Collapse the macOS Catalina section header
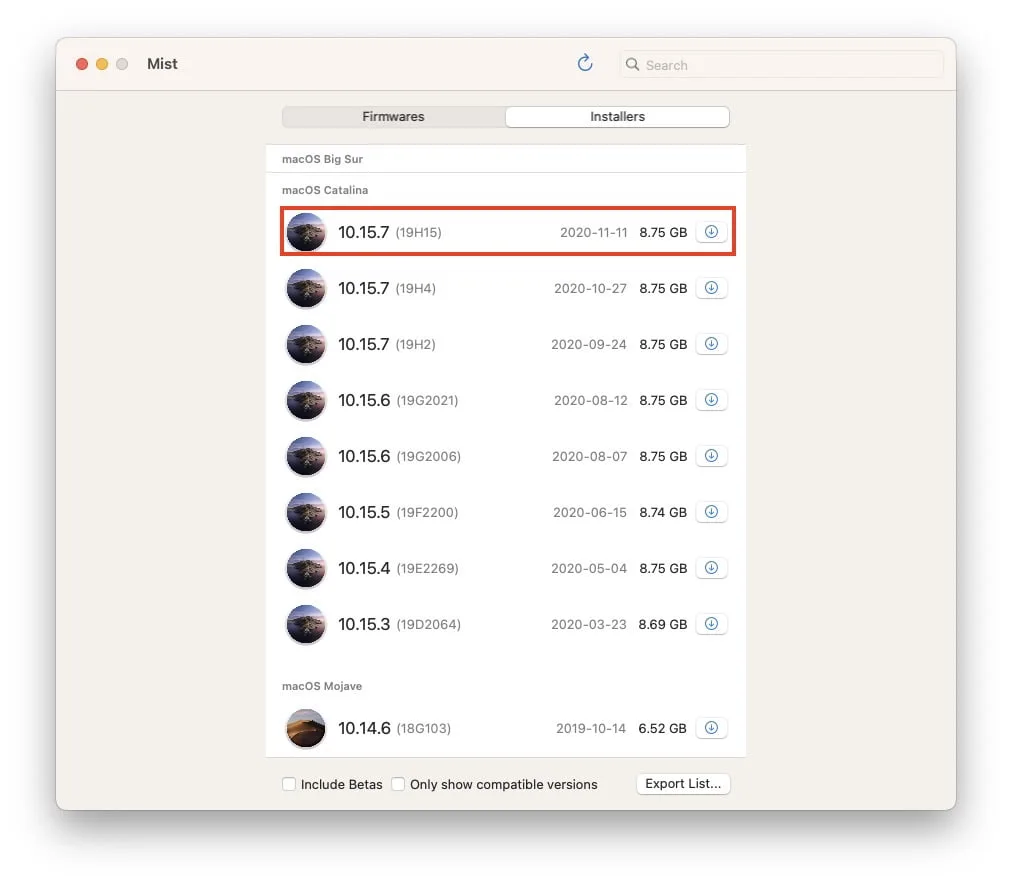1012x884 pixels. (x=325, y=190)
